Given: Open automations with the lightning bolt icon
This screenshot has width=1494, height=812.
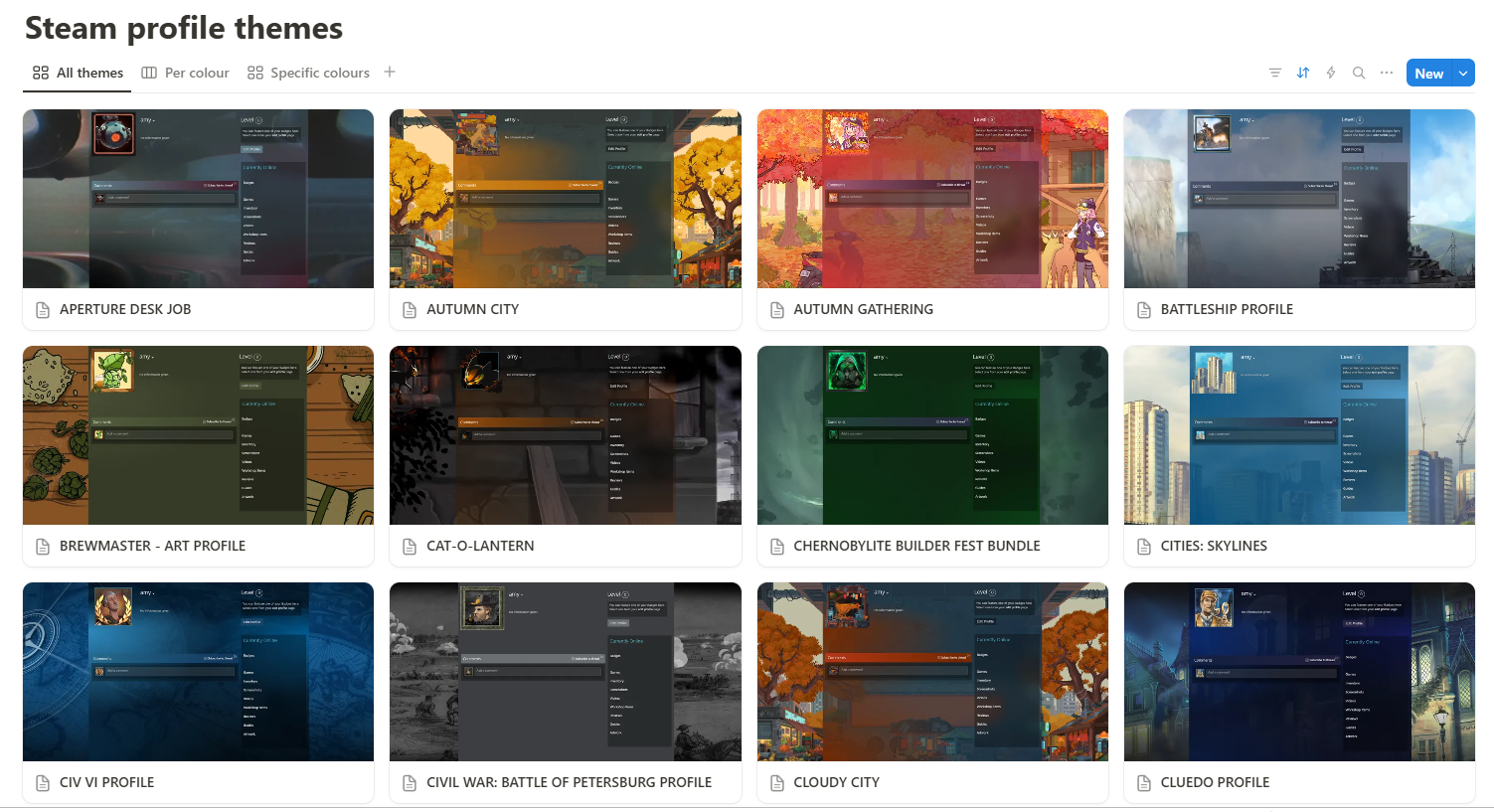Looking at the screenshot, I should (x=1331, y=73).
